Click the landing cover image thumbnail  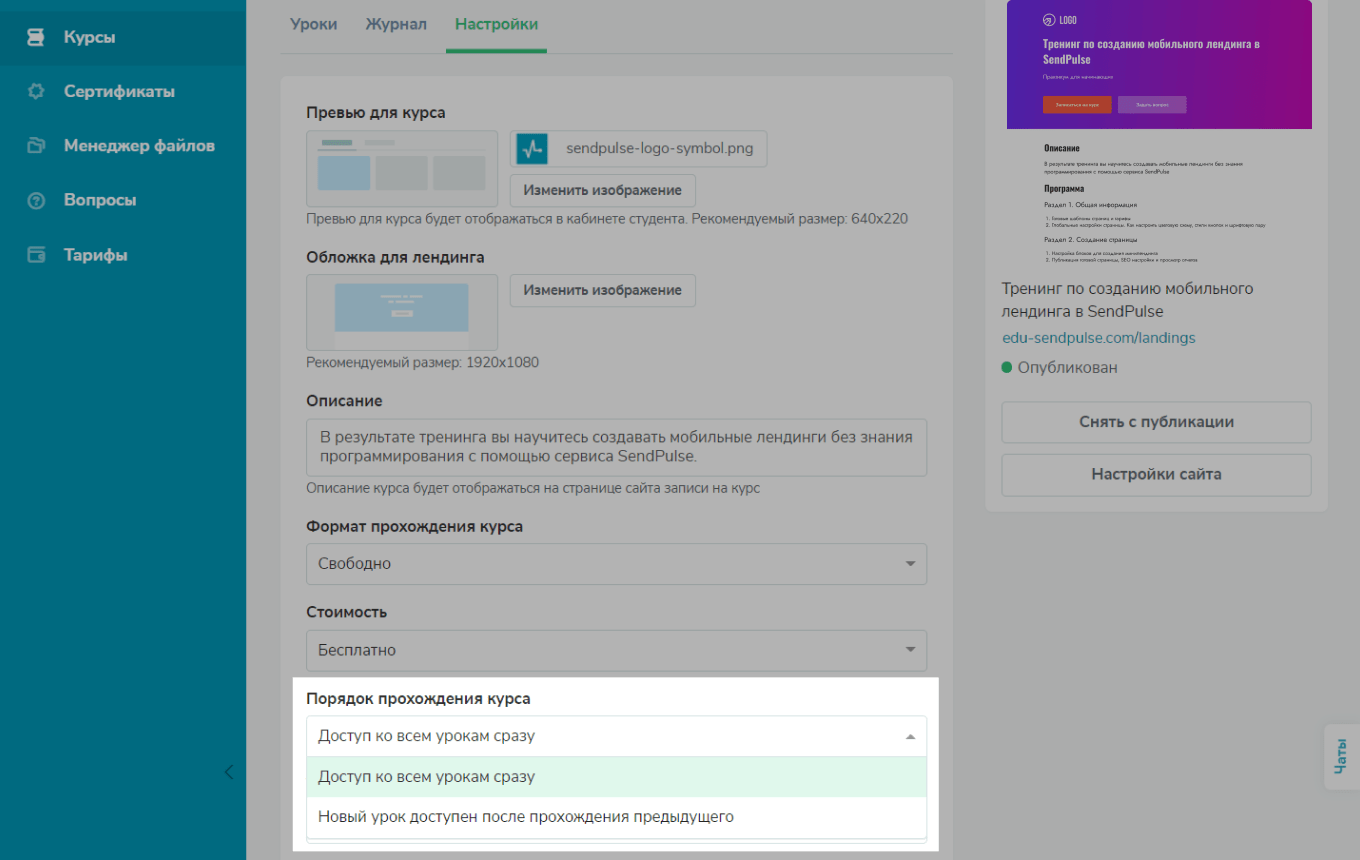coord(402,312)
